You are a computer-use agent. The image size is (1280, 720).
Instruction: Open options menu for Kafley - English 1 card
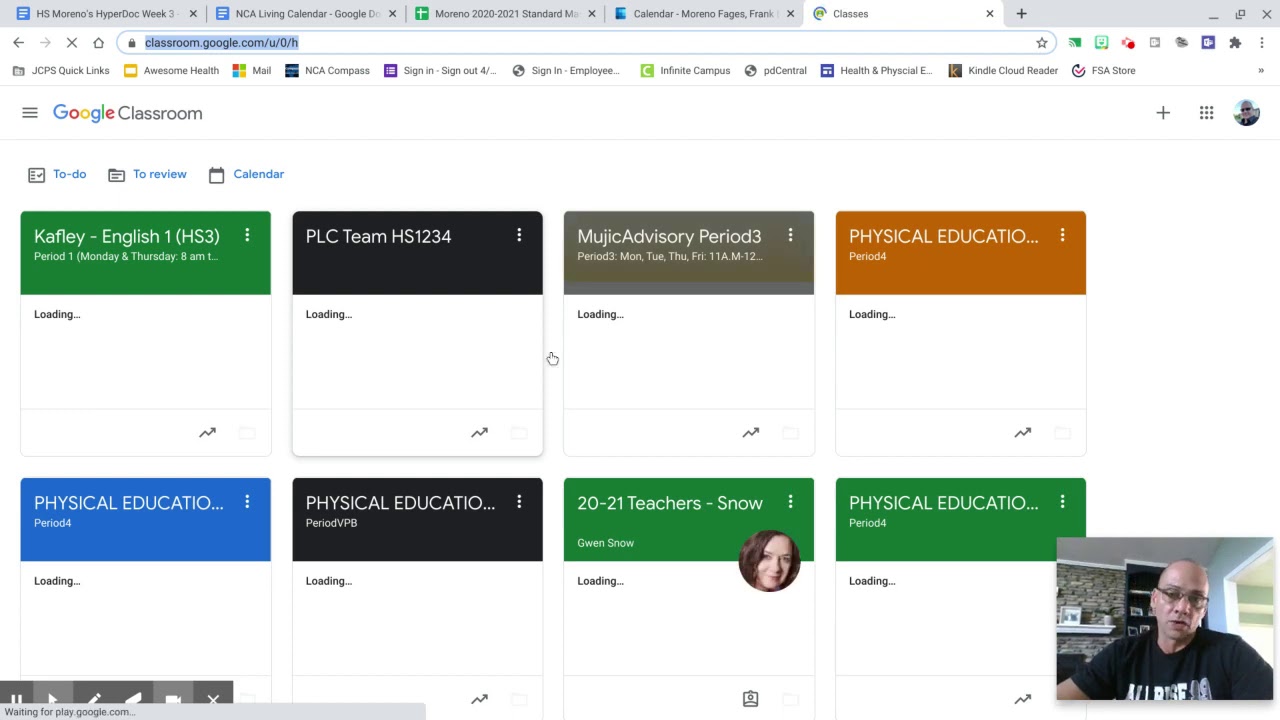point(247,236)
